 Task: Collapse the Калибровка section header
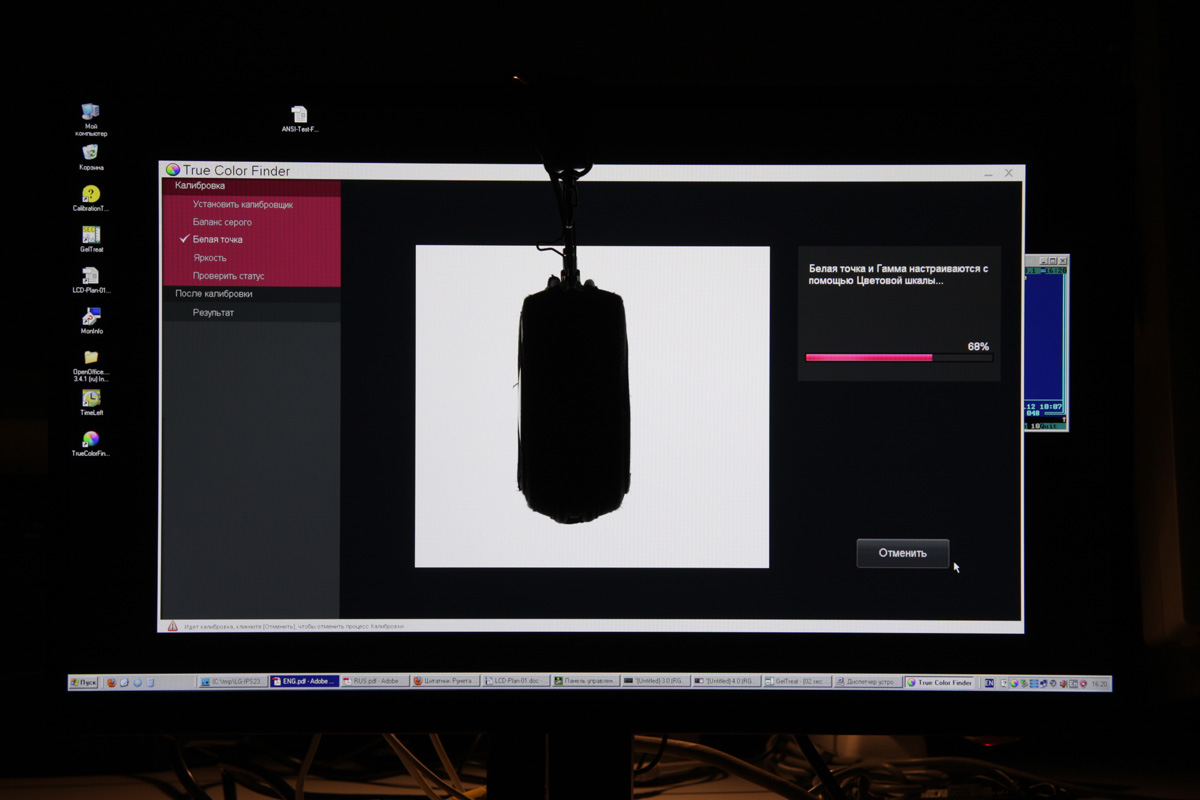(200, 186)
